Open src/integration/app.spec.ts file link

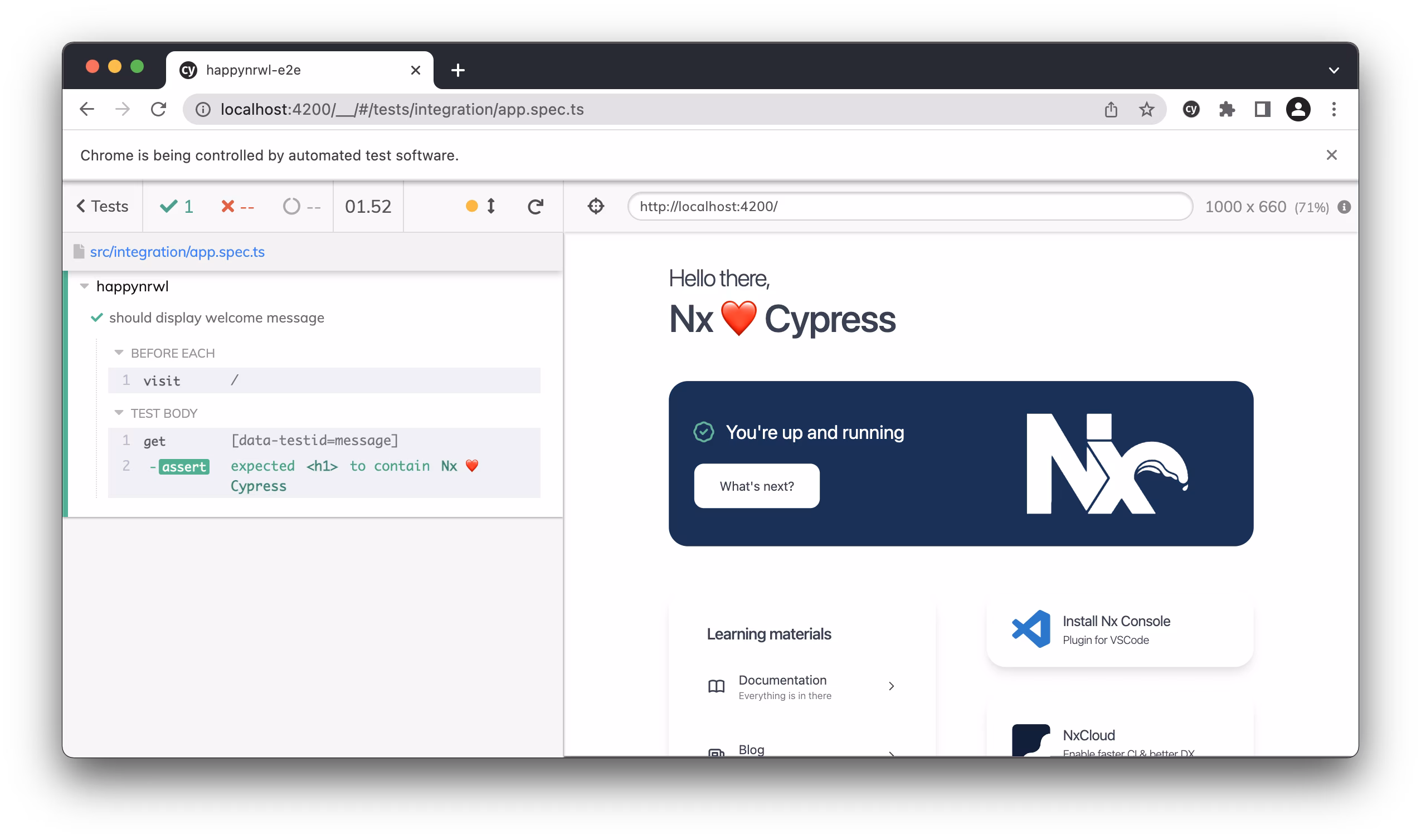[x=177, y=252]
